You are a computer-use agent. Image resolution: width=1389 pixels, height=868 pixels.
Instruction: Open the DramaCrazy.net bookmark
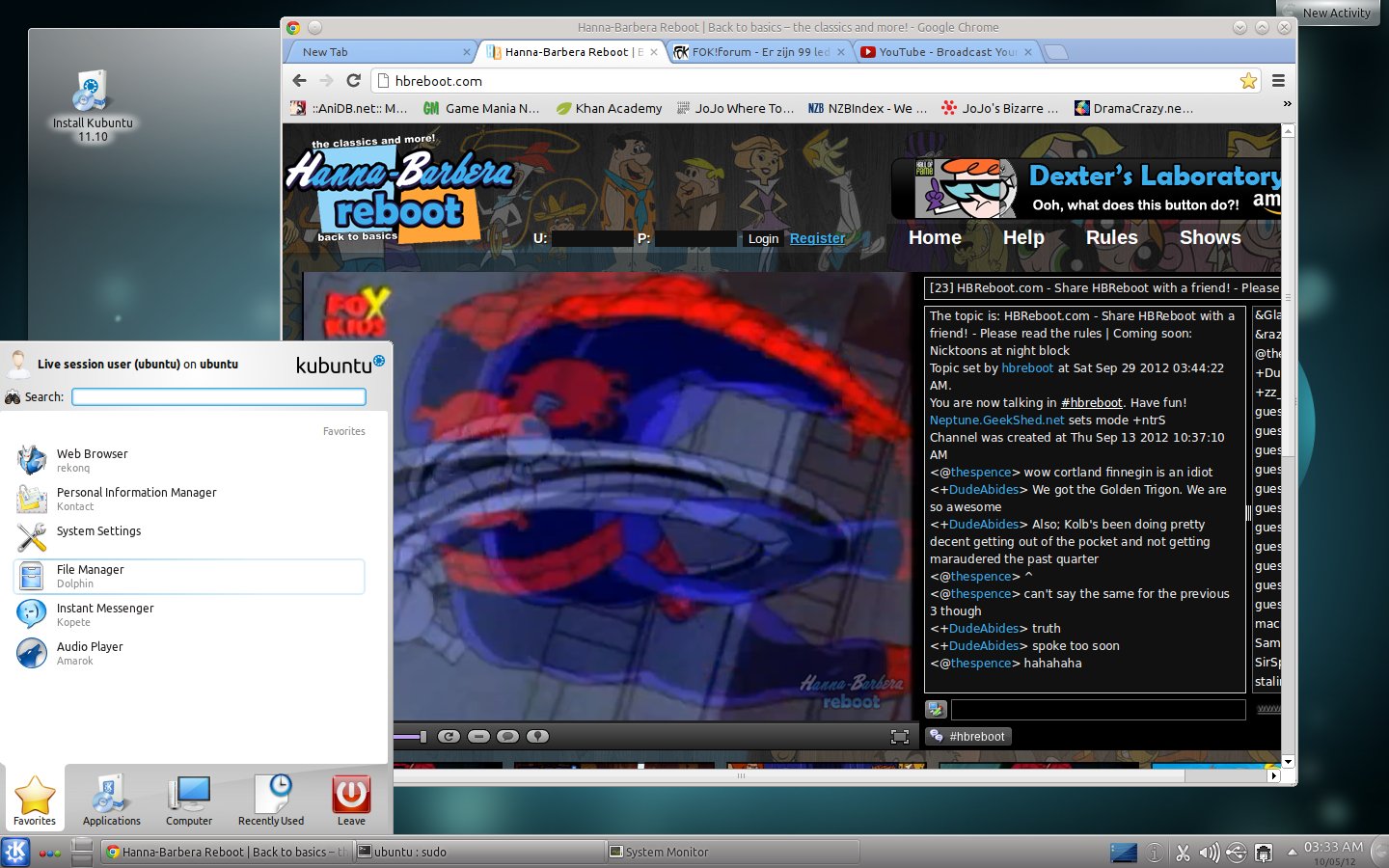tap(1134, 108)
